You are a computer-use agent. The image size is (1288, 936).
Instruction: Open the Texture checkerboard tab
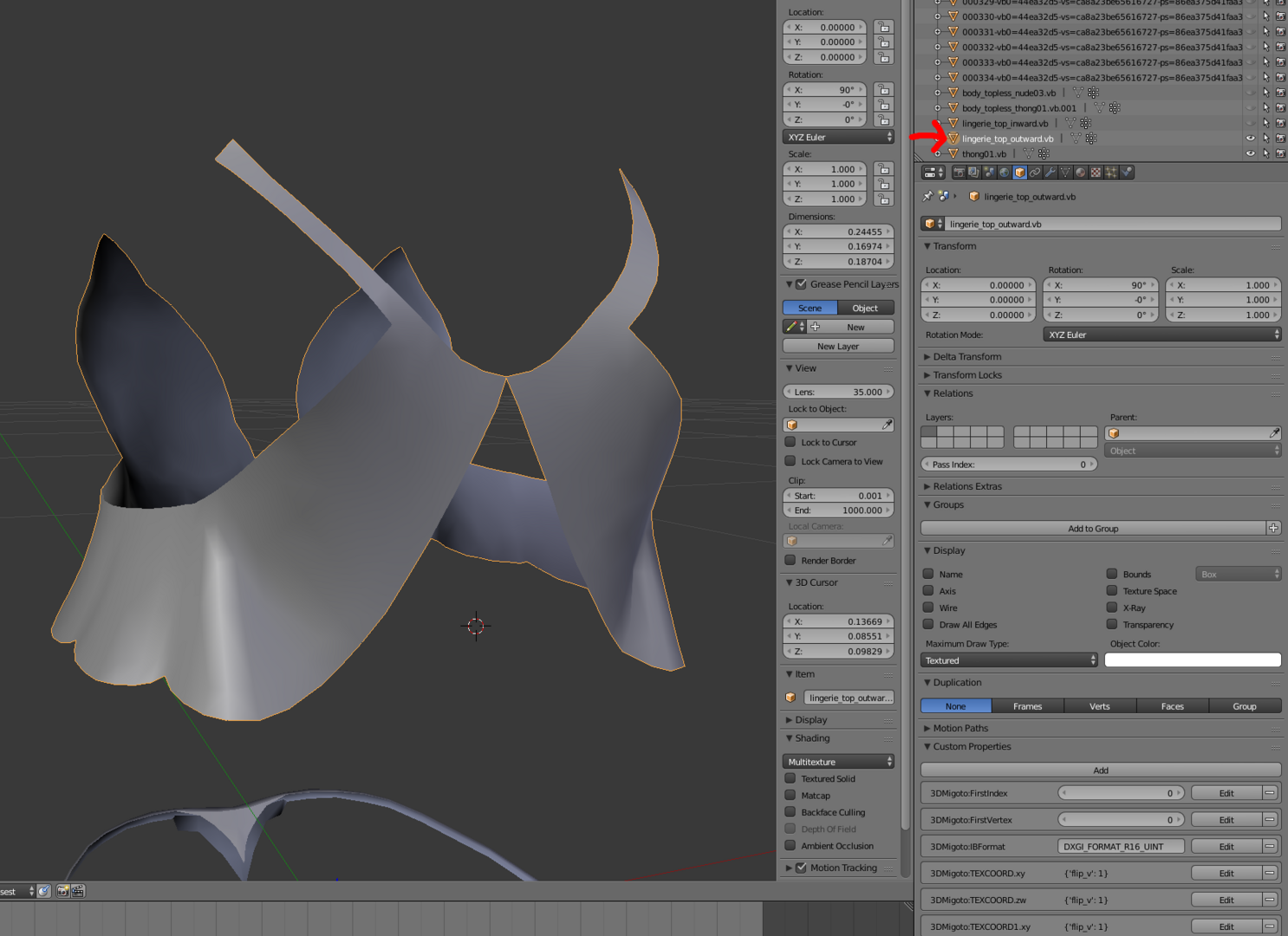click(x=1096, y=172)
